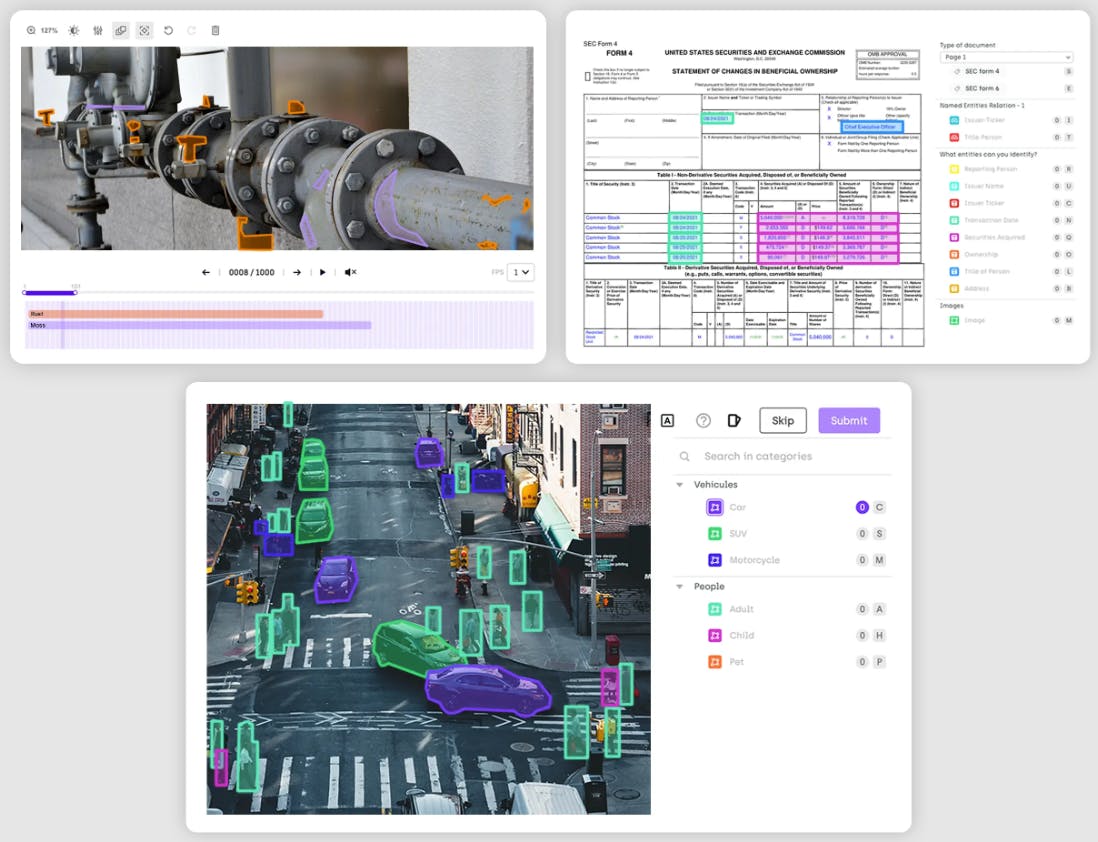Click the SEC Form 4 page thumbnail title
Viewport: 1098px width, 842px height.
(x=600, y=43)
